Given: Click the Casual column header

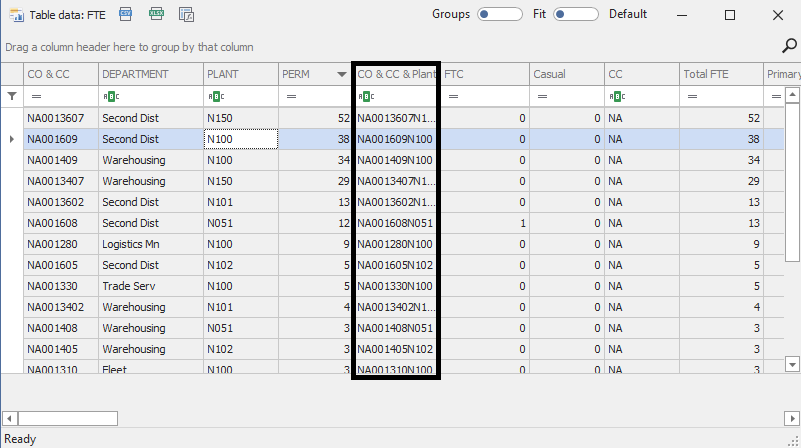Looking at the screenshot, I should 565,74.
